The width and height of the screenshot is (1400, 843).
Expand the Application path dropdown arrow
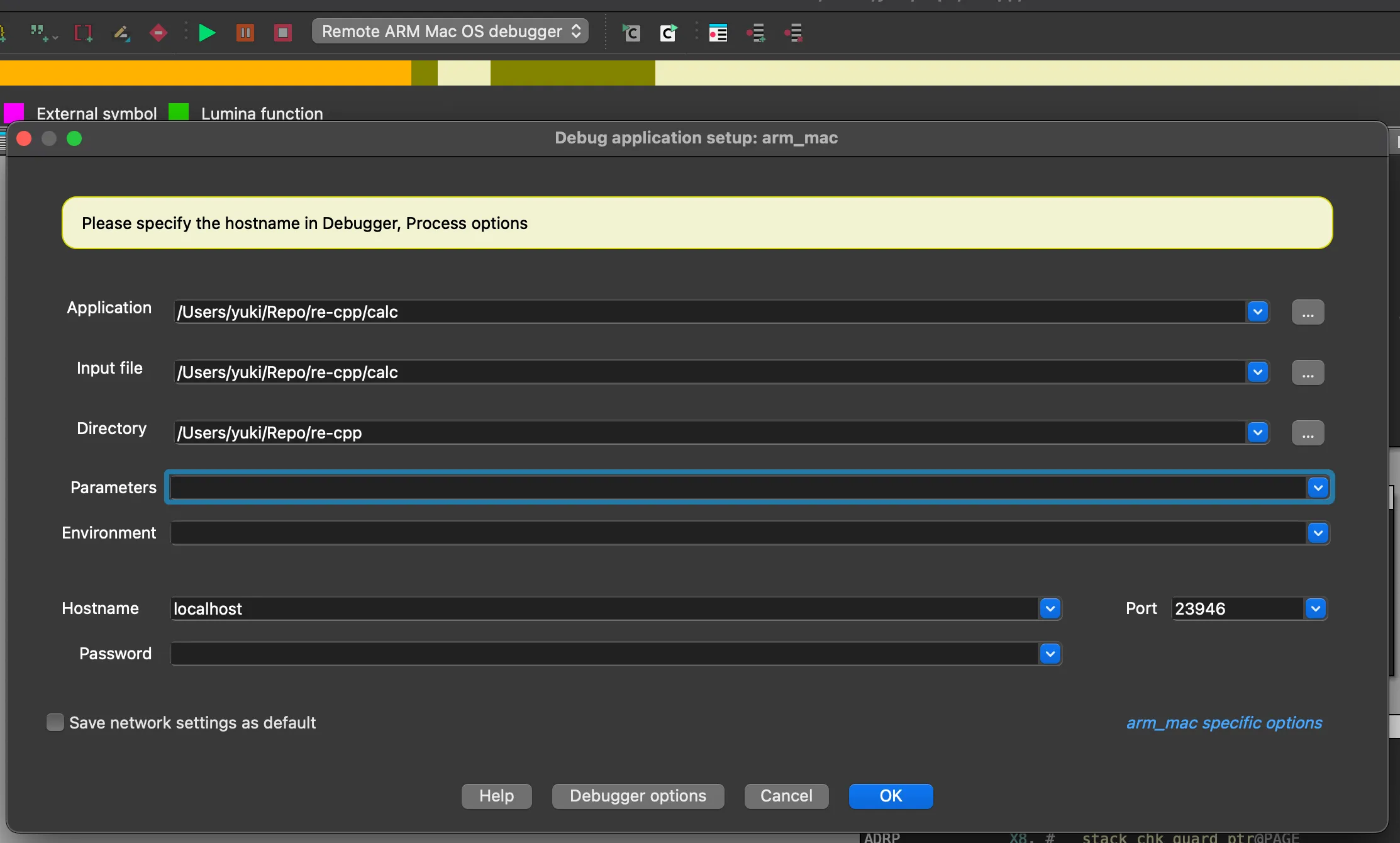[1257, 311]
